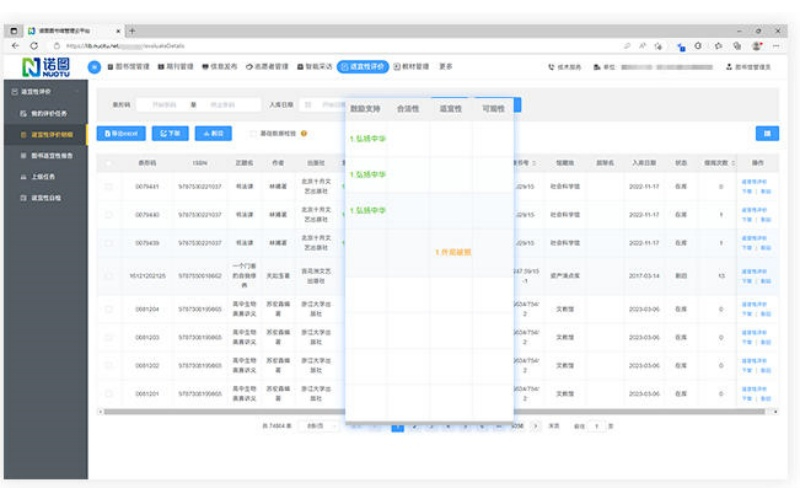Open the rows-per-page dropdown in pagination
This screenshot has height=500, width=800.
318,426
